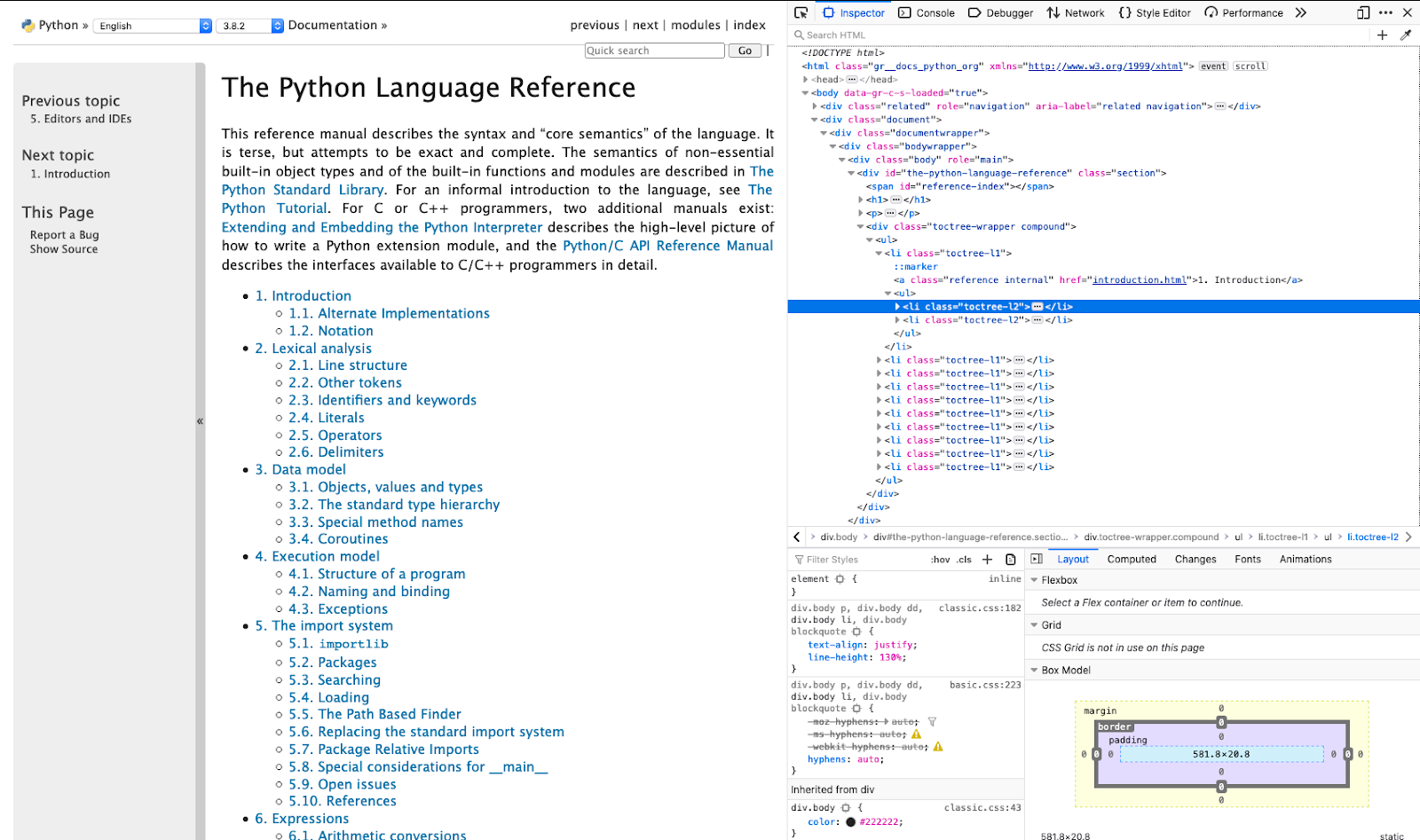Select div.toctree-wrapper.compound breadcrumb
Viewport: 1420px width, 840px height.
[x=1151, y=537]
